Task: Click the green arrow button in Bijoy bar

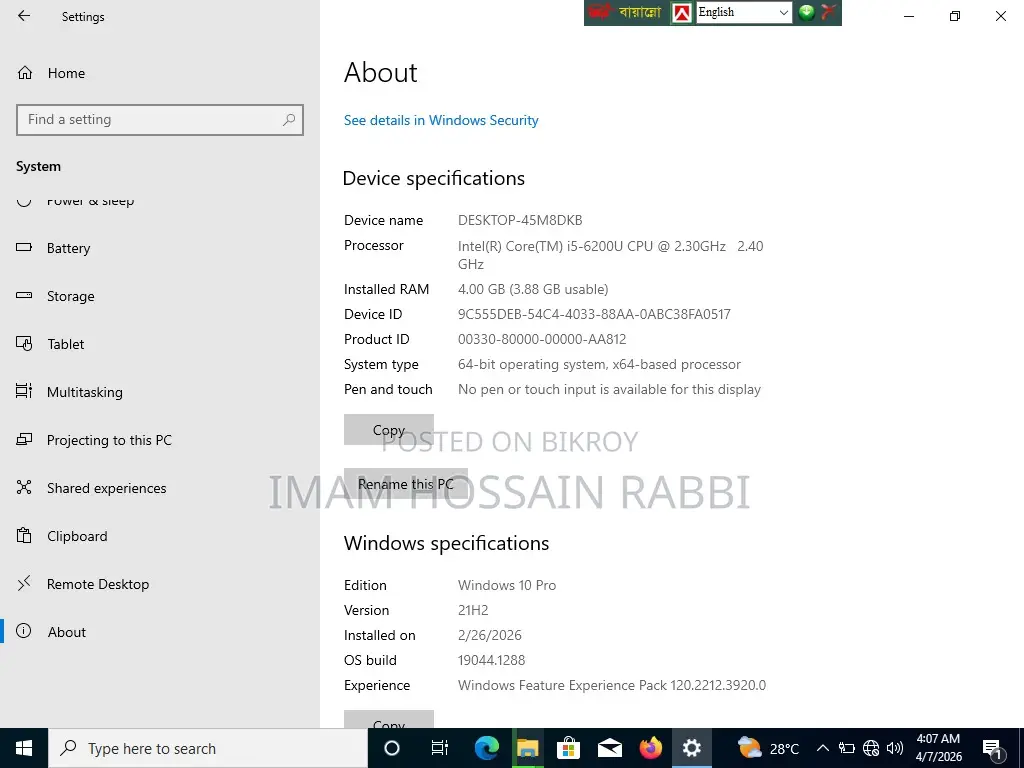Action: click(x=807, y=12)
